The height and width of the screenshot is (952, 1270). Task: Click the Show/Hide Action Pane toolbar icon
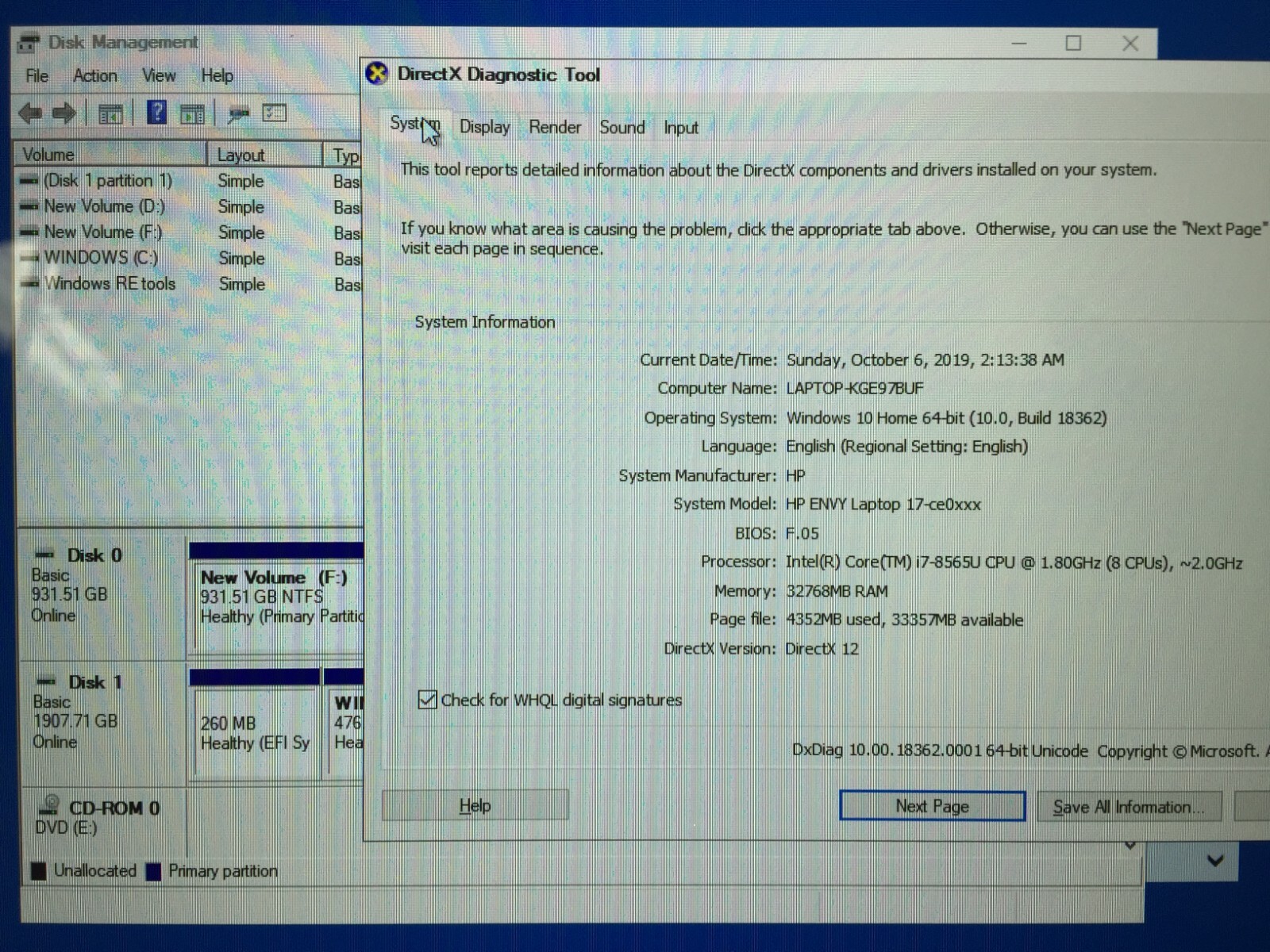pyautogui.click(x=192, y=114)
